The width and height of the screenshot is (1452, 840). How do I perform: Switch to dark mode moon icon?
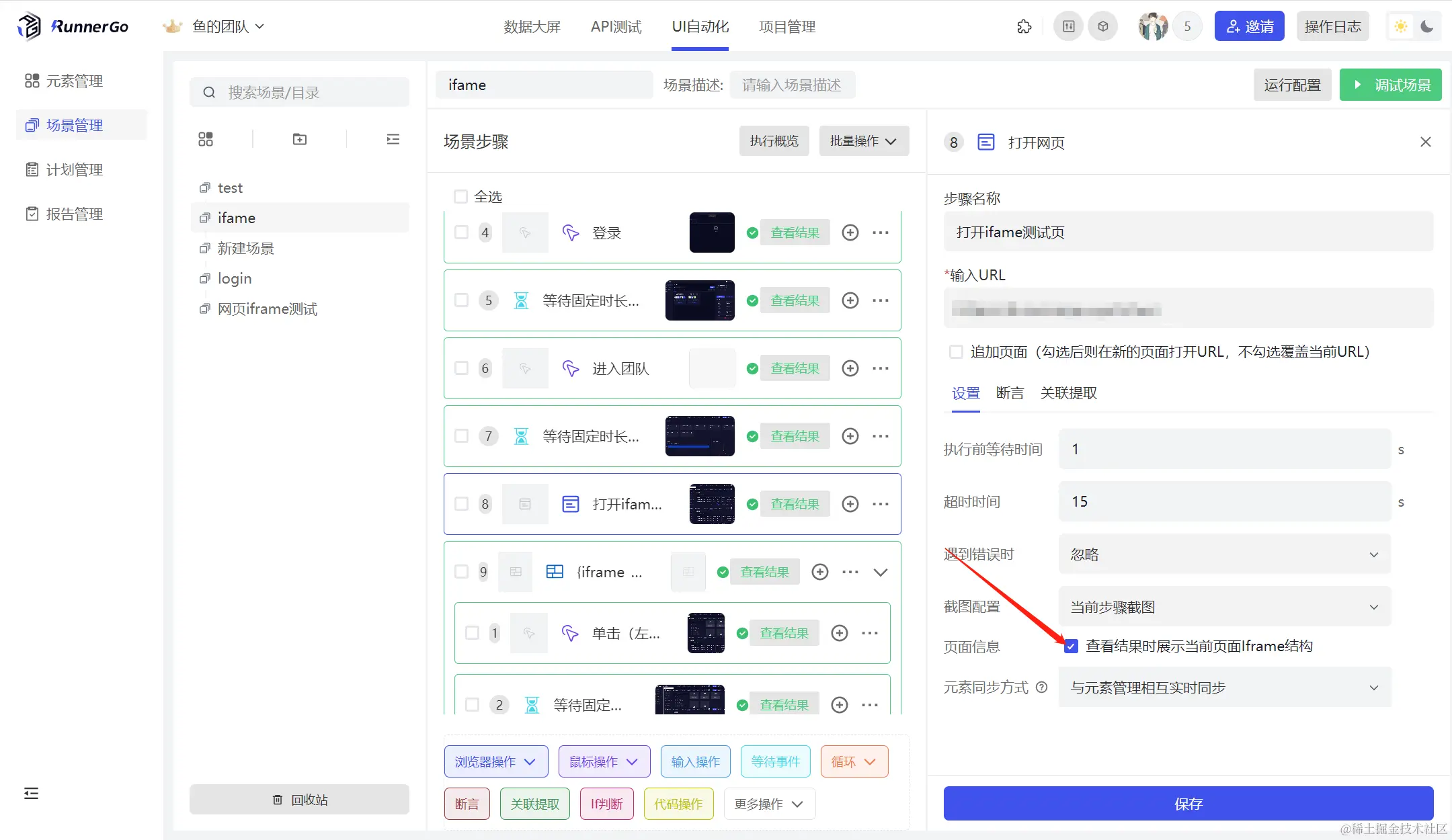coord(1426,27)
